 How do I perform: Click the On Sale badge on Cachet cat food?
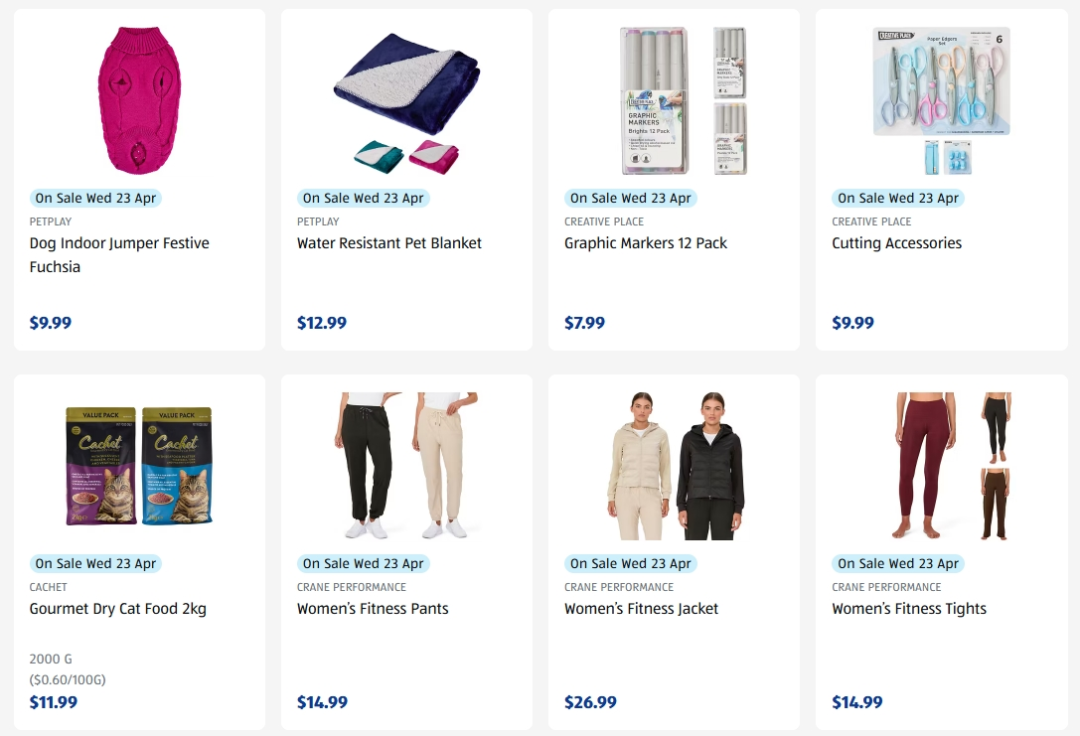pyautogui.click(x=96, y=563)
